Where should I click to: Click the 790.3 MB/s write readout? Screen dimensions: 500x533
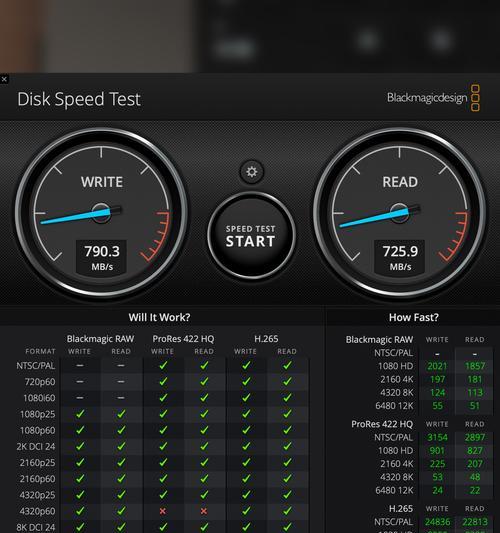click(x=102, y=257)
